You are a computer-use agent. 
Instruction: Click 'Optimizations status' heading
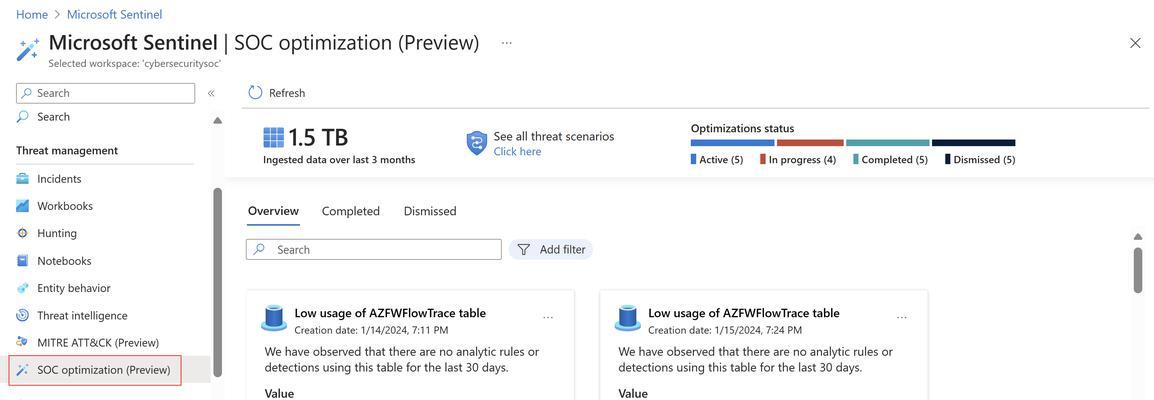[742, 129]
